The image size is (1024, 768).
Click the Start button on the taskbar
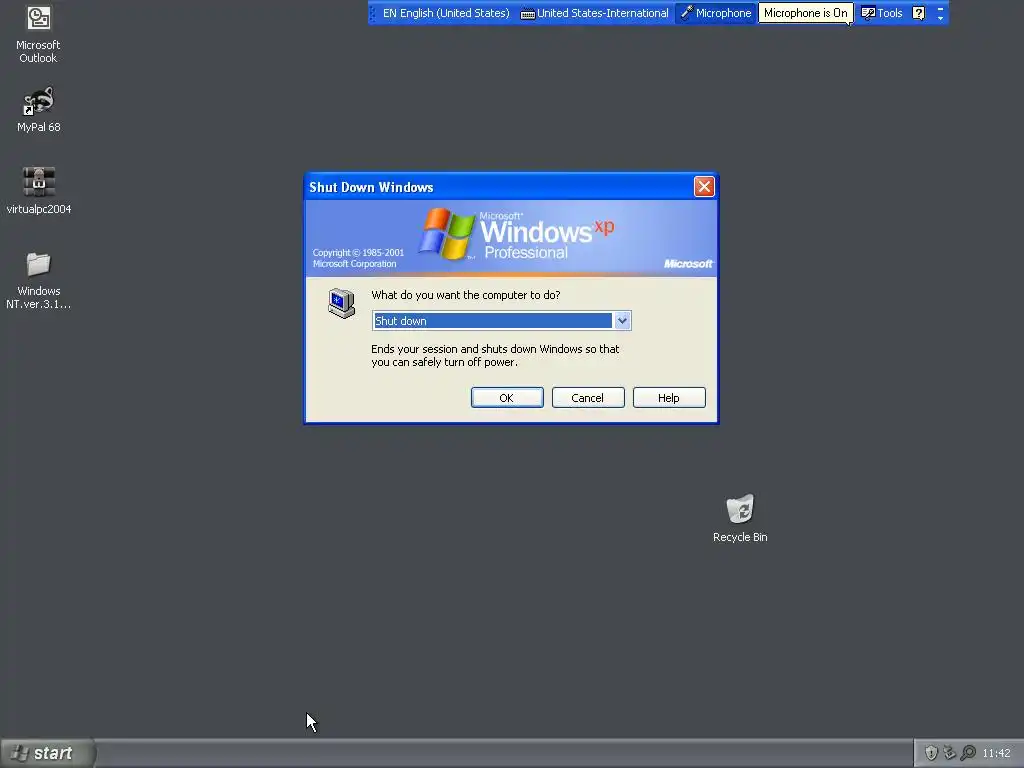pos(47,753)
